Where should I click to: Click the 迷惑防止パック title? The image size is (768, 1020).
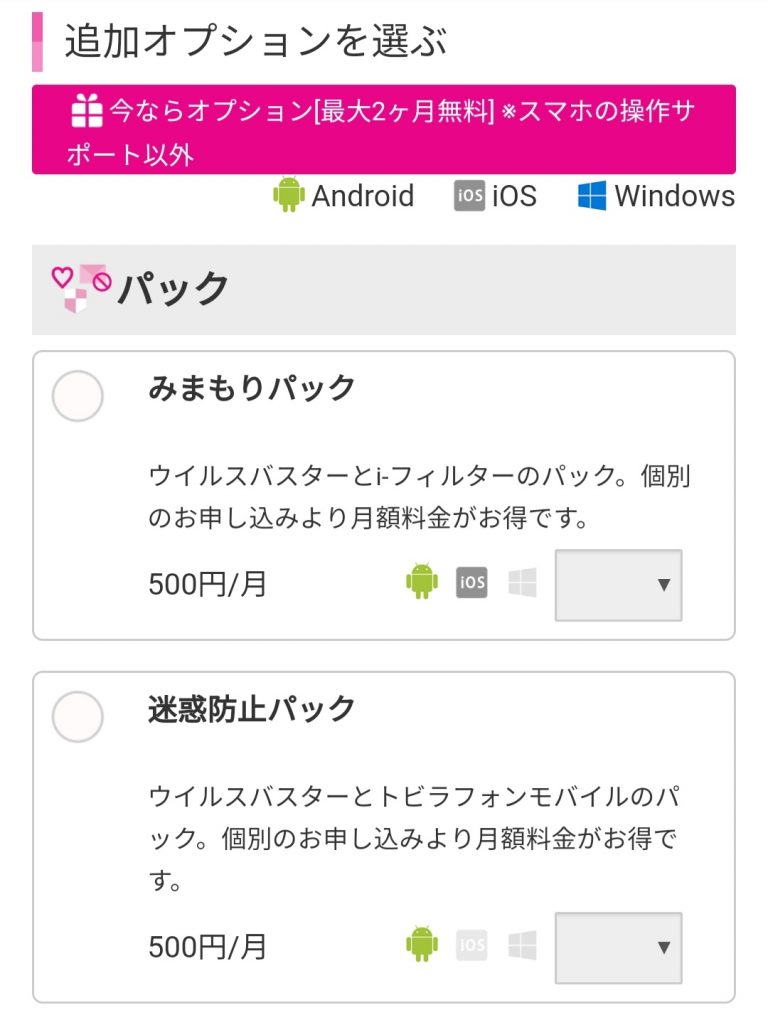(252, 709)
